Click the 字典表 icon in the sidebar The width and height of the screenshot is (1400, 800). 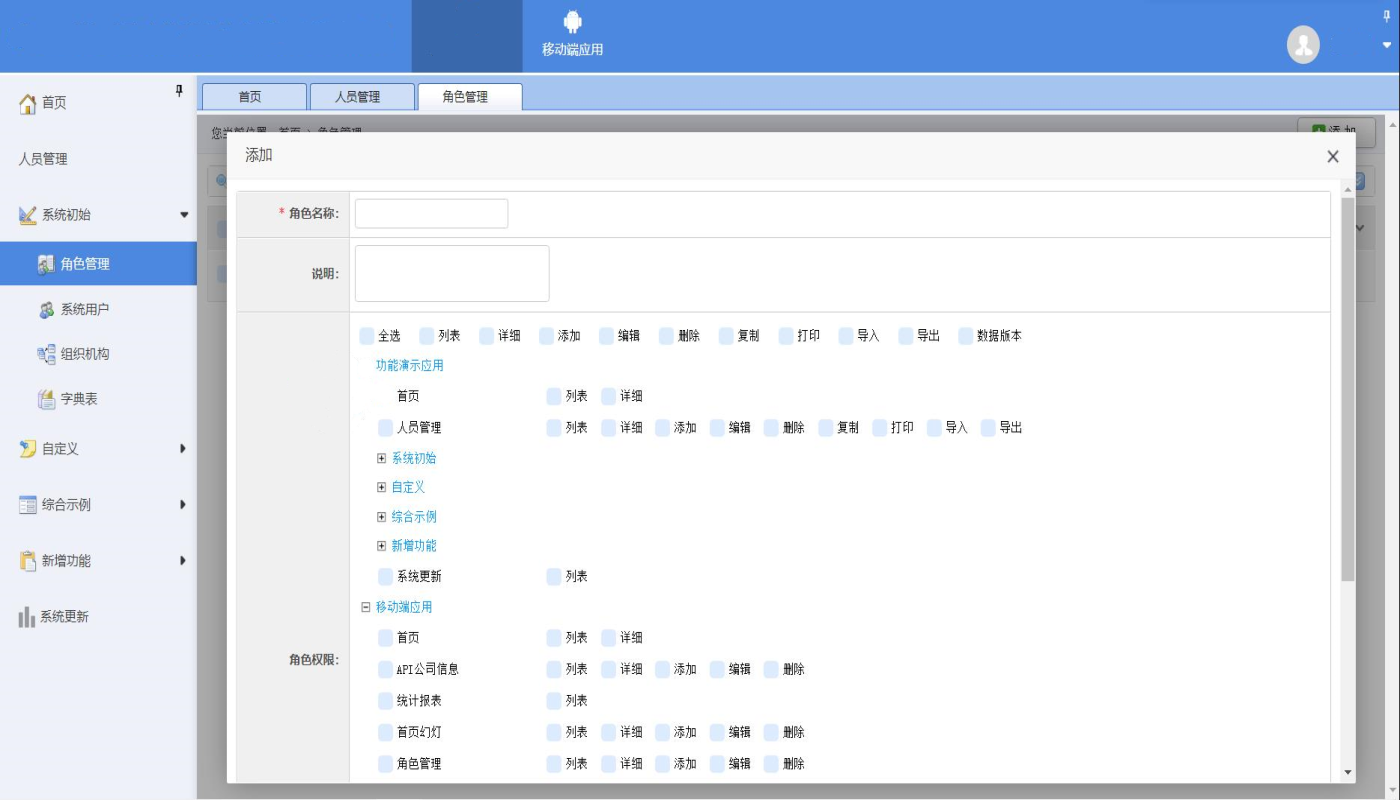coord(46,399)
